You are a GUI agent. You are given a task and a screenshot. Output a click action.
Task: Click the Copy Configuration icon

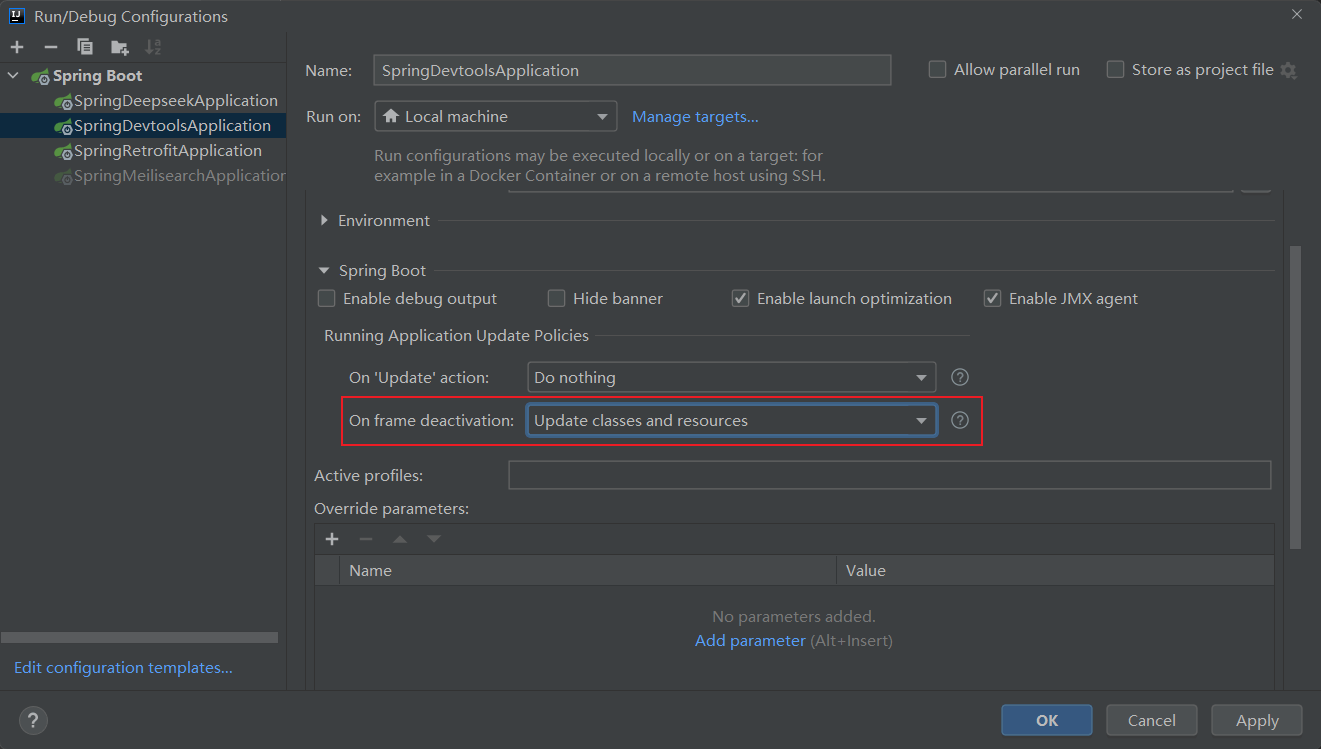click(85, 47)
